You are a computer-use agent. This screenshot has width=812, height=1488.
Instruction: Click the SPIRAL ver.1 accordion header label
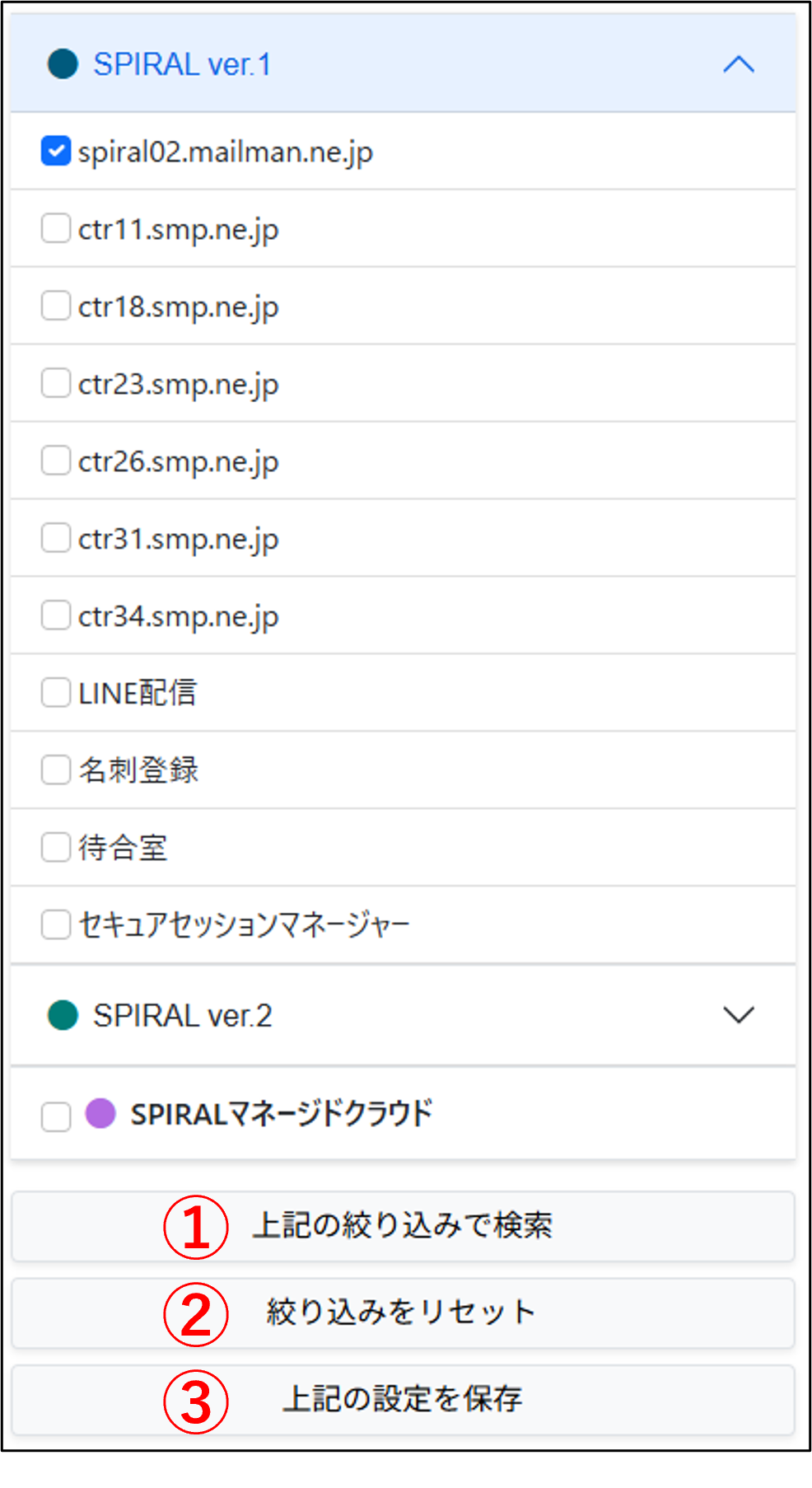tap(182, 64)
